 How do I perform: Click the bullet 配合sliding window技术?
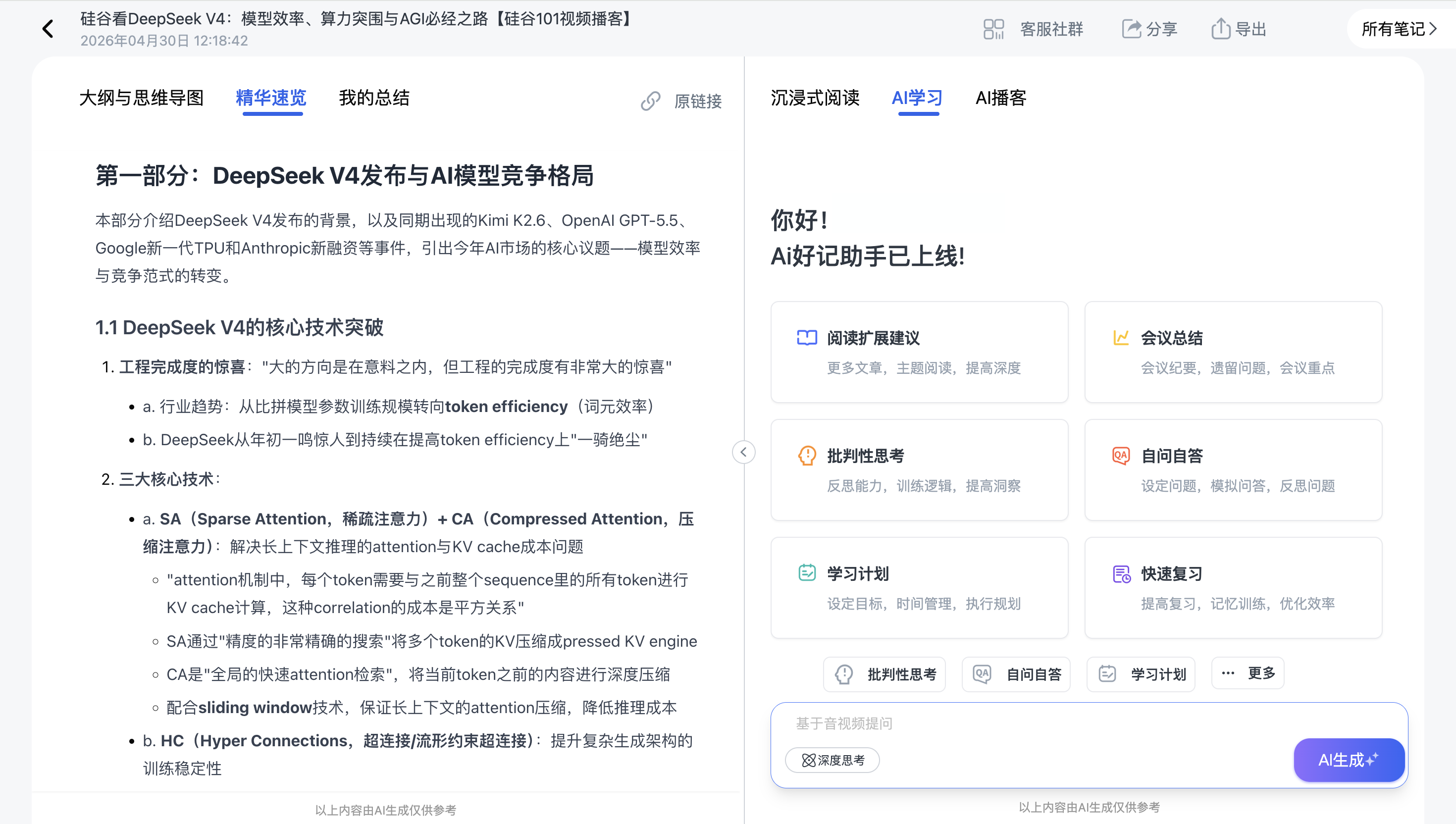tap(421, 708)
